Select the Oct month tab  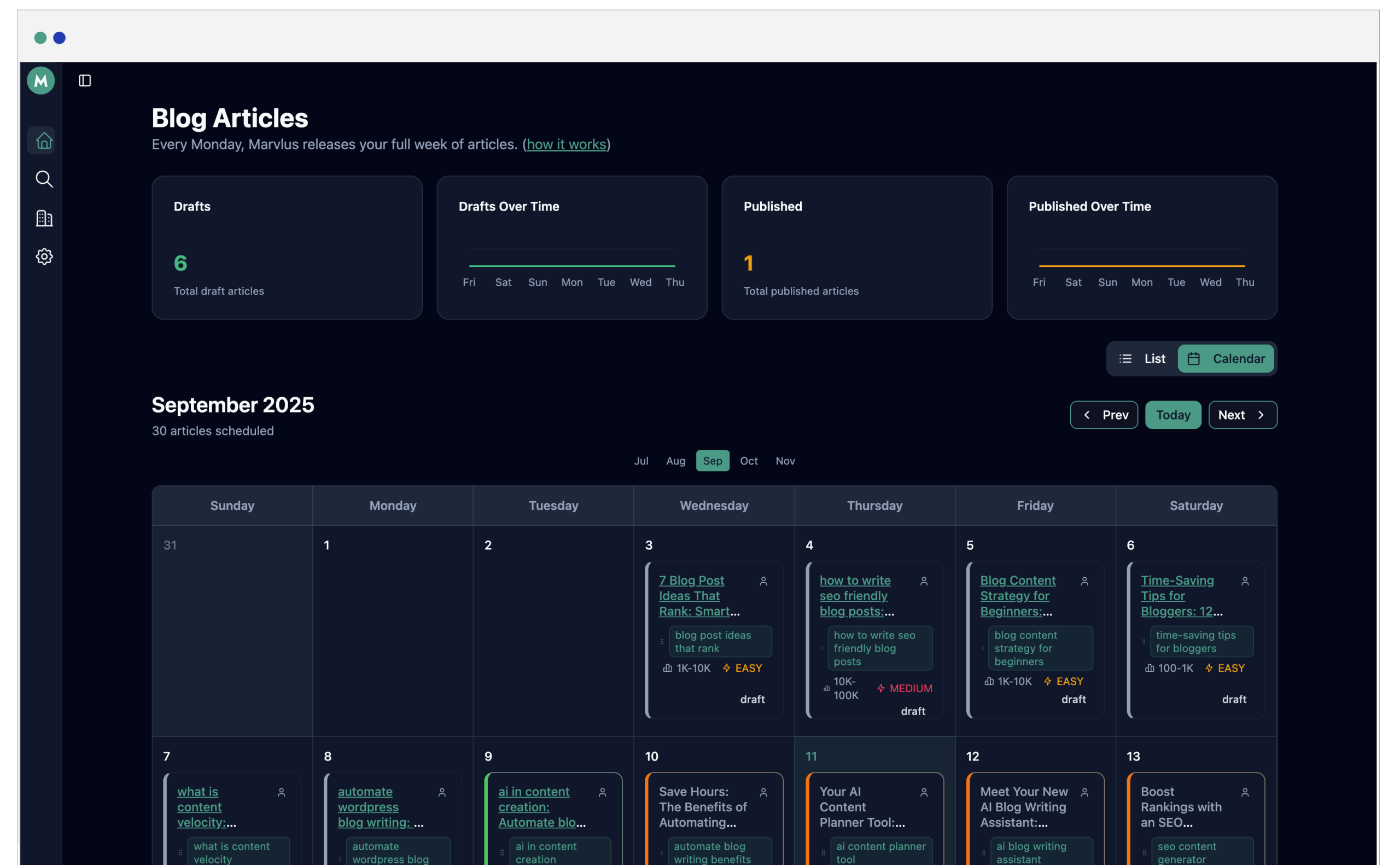748,461
